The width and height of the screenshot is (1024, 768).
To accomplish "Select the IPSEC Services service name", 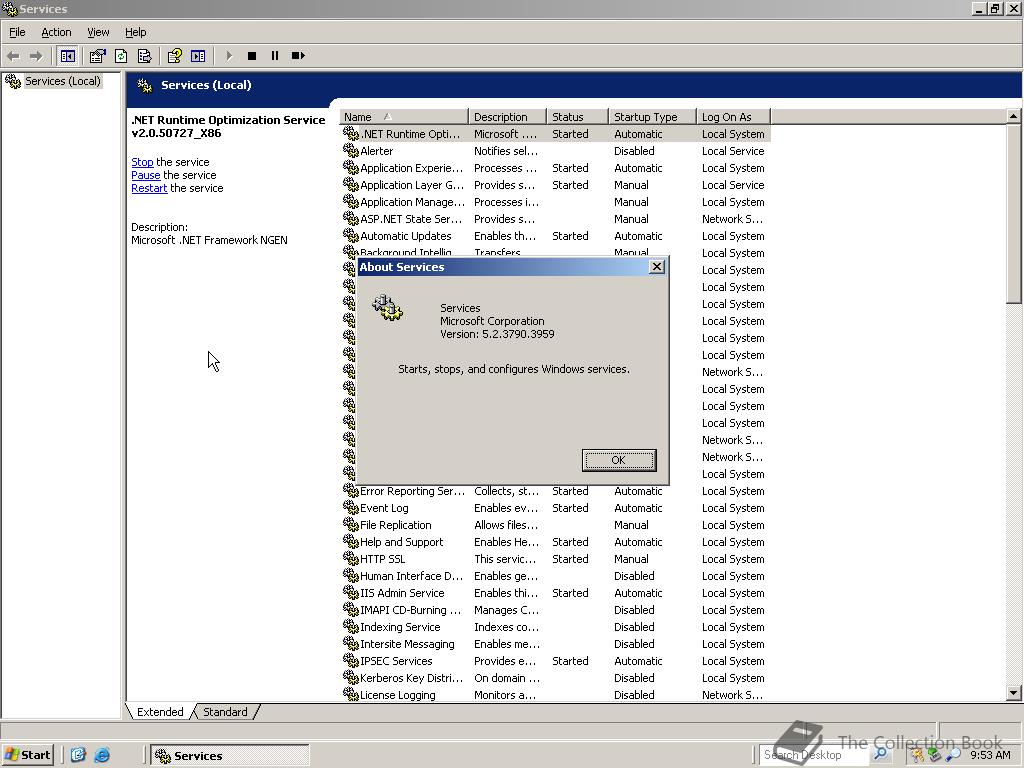I will click(396, 661).
